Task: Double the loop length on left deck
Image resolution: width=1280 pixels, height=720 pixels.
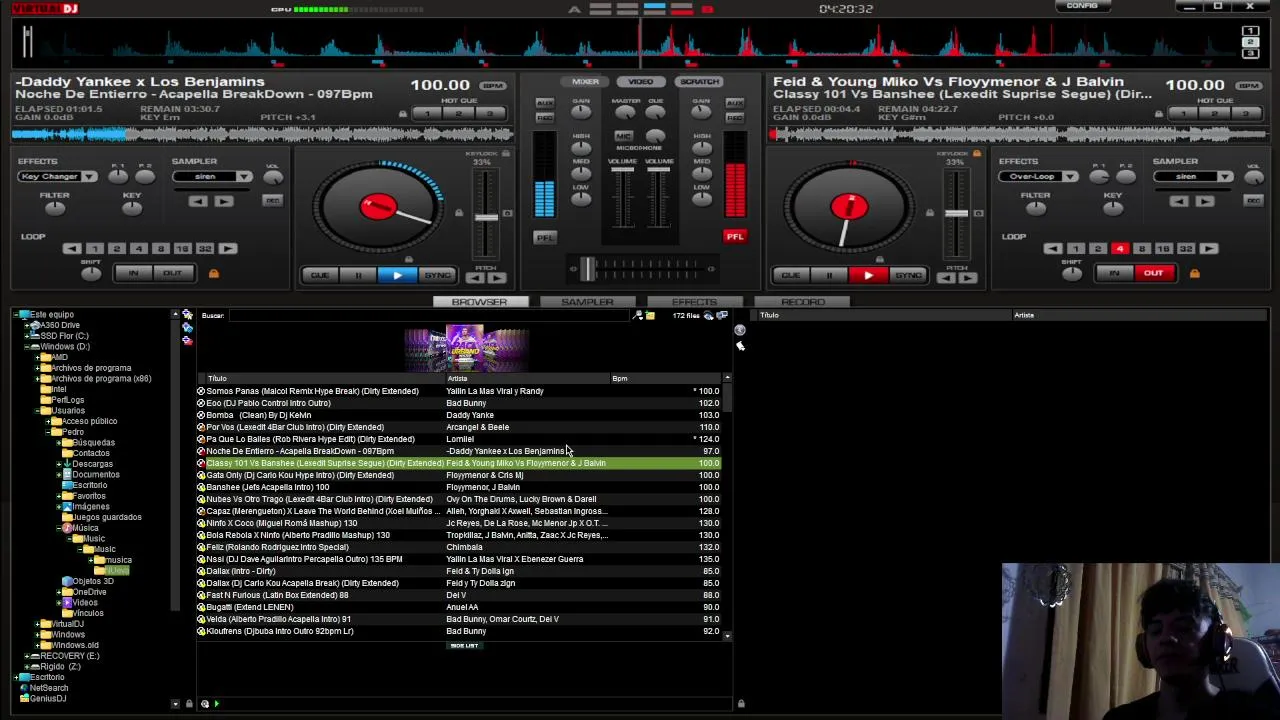Action: (228, 248)
